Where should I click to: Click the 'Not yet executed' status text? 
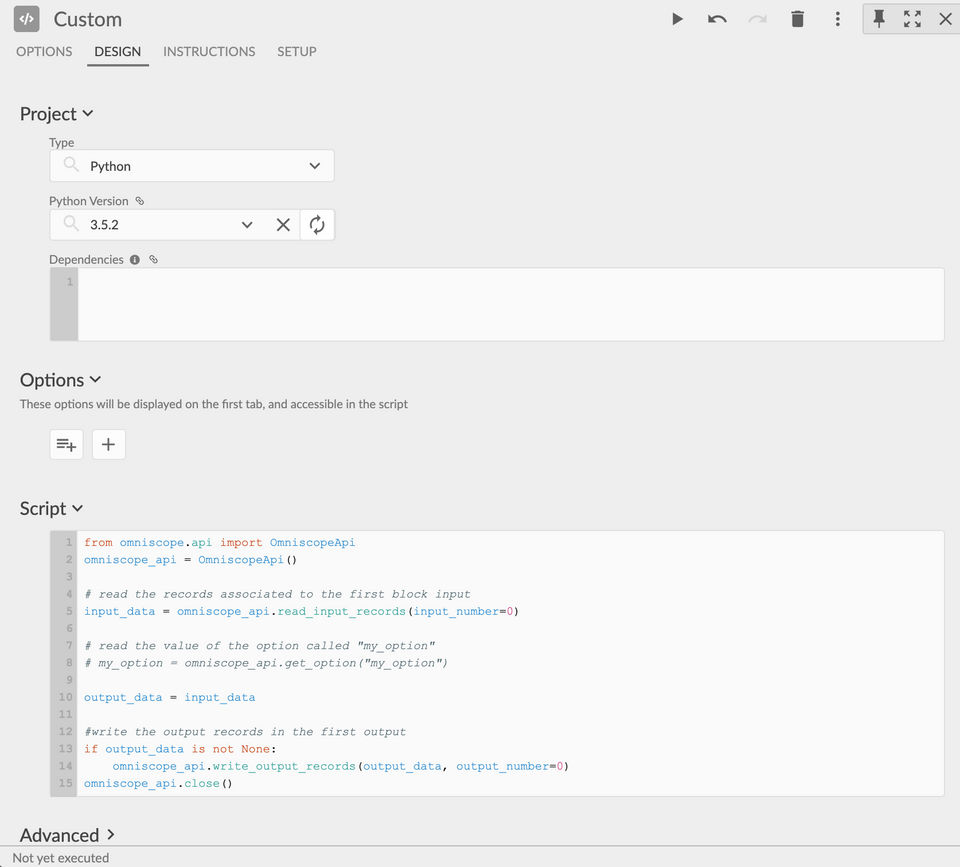(x=61, y=858)
